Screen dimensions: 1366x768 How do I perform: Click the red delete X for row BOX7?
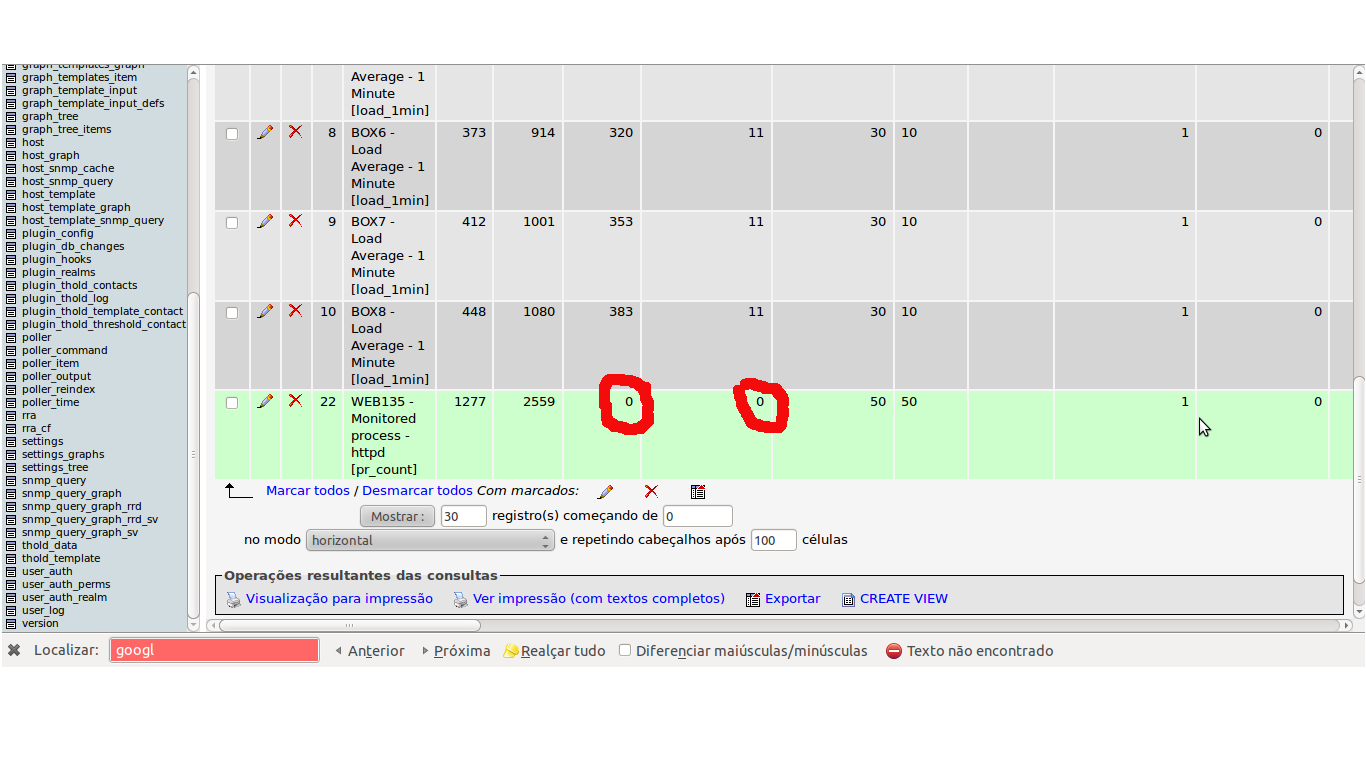[x=295, y=221]
